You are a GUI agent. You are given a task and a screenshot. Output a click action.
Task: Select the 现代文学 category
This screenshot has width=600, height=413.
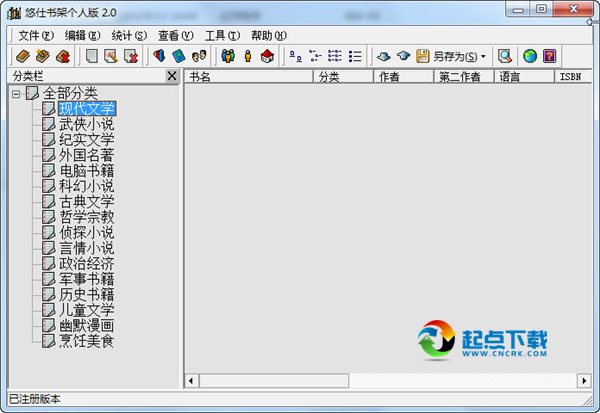pos(87,109)
